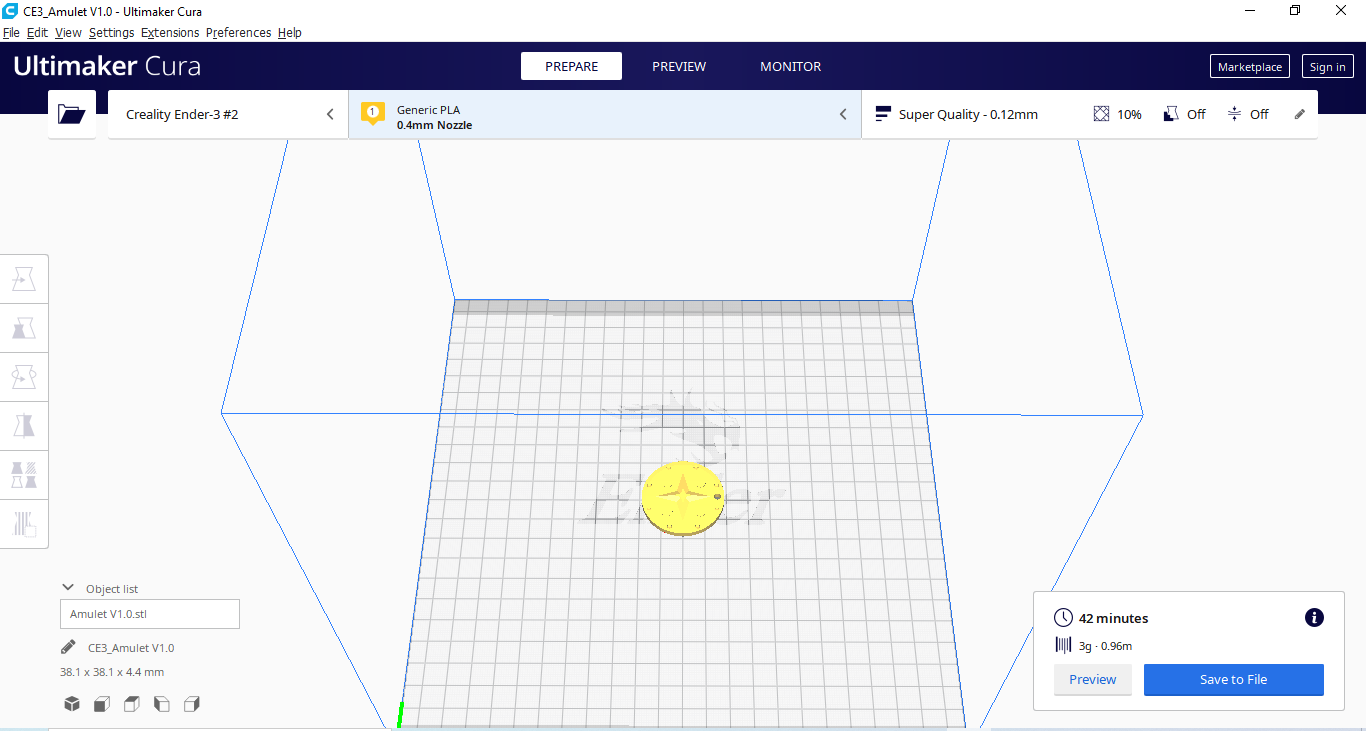This screenshot has width=1366, height=731.
Task: Switch to top view cube icon
Action: (x=132, y=704)
